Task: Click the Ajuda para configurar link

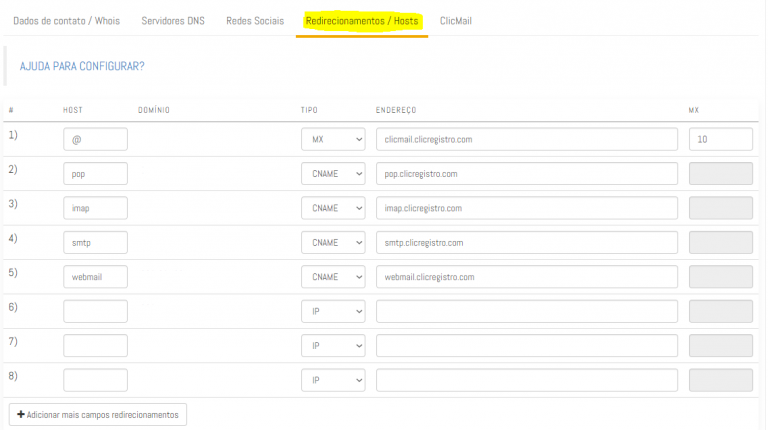Action: (82, 66)
